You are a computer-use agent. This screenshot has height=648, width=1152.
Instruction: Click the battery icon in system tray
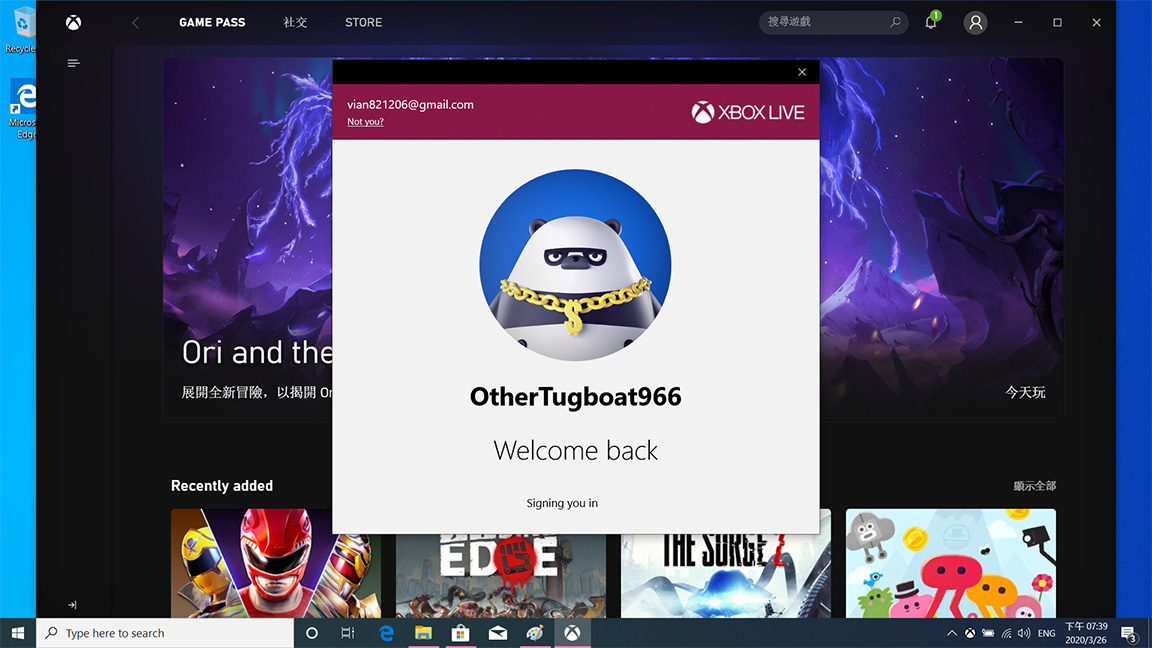click(x=988, y=633)
